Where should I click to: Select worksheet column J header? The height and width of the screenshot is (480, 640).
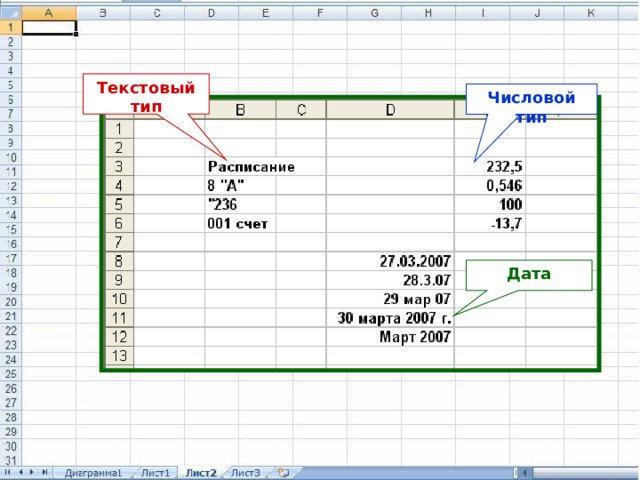(537, 13)
